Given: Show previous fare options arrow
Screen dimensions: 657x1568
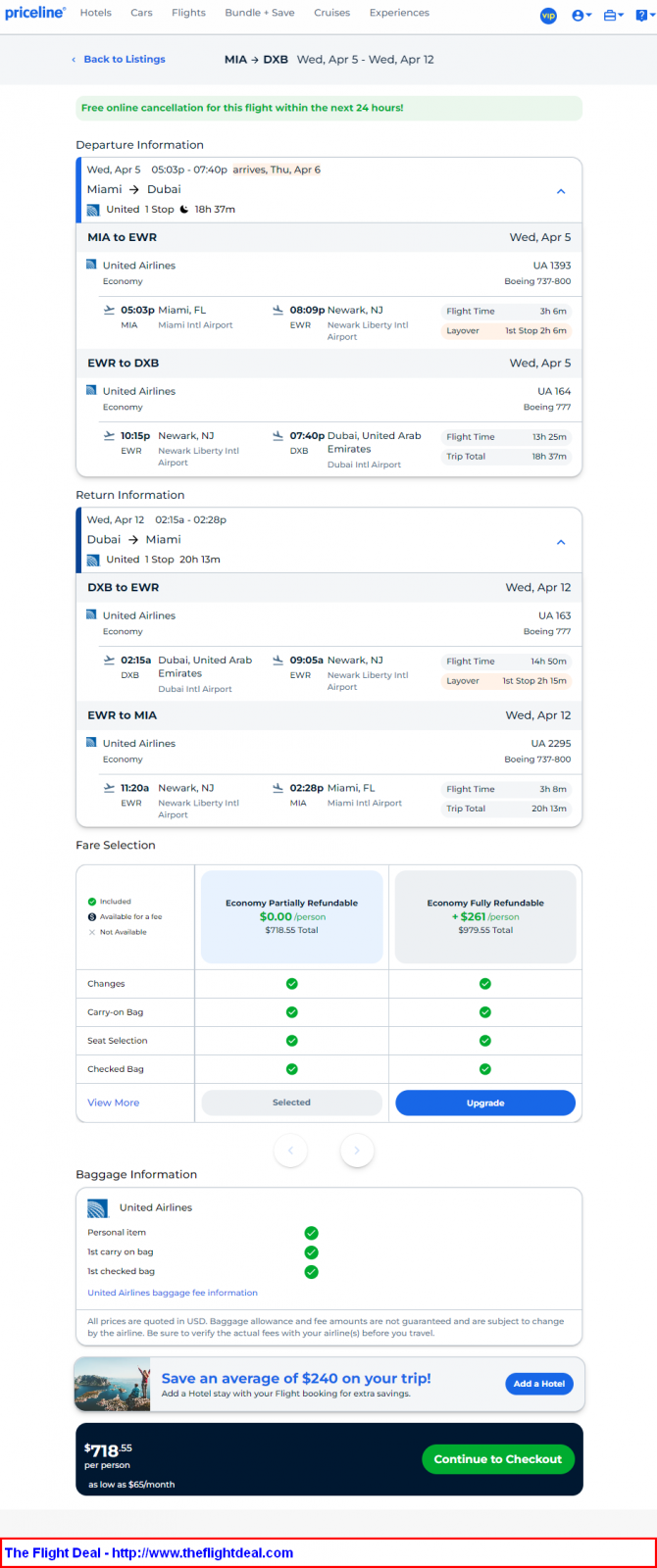Looking at the screenshot, I should pos(290,1151).
